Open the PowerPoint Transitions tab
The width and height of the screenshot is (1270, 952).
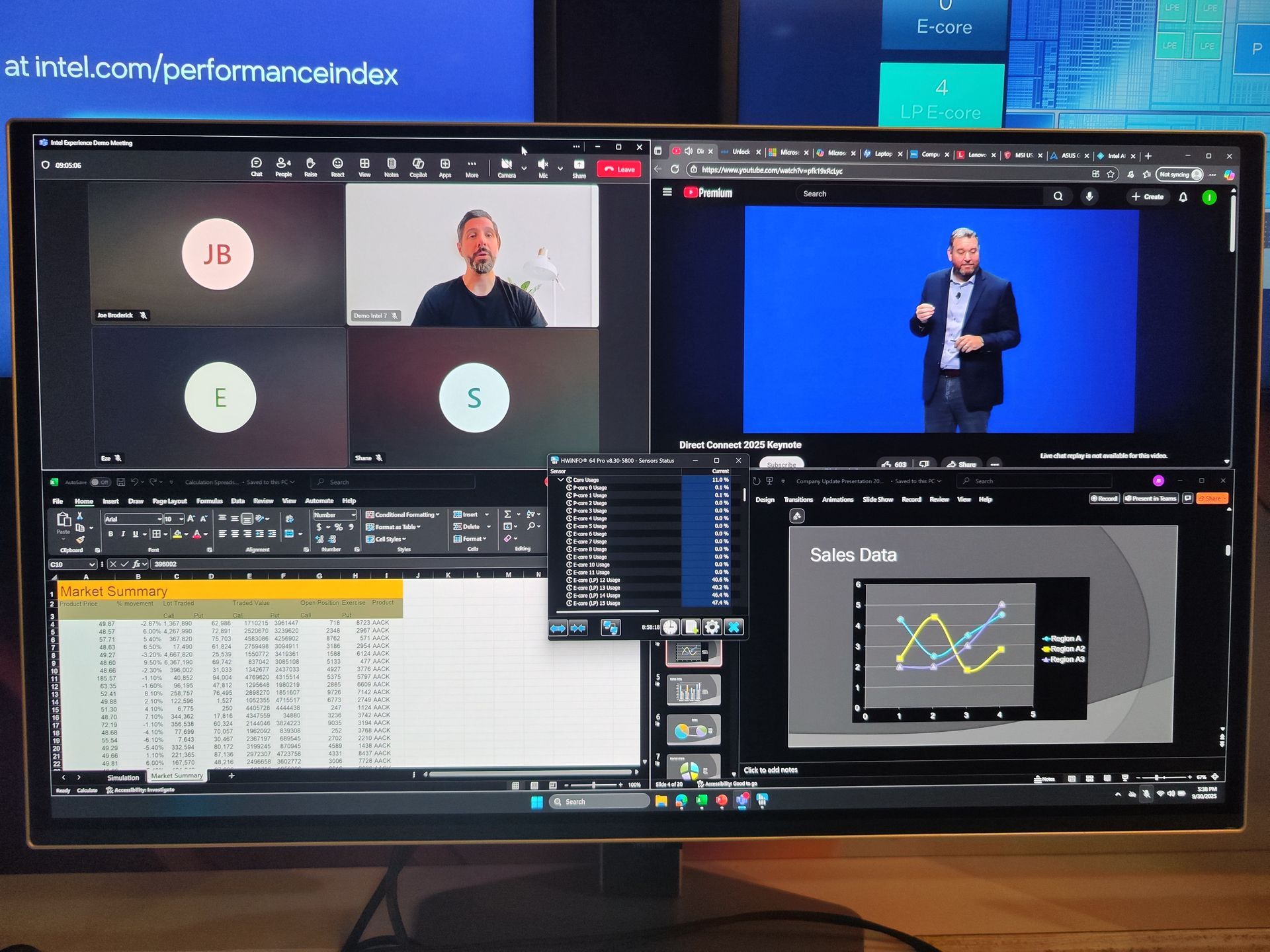[798, 500]
